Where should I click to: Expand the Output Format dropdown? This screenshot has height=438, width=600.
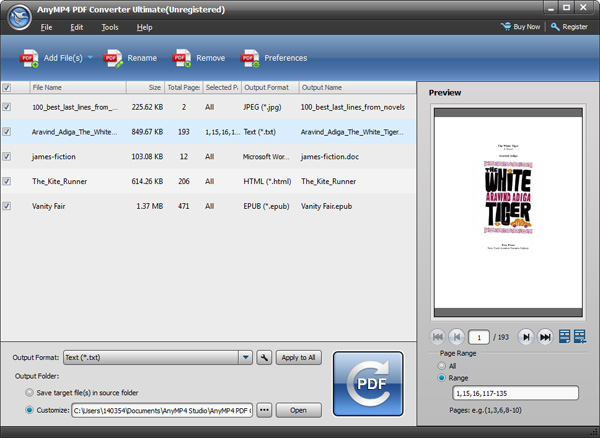coord(246,357)
